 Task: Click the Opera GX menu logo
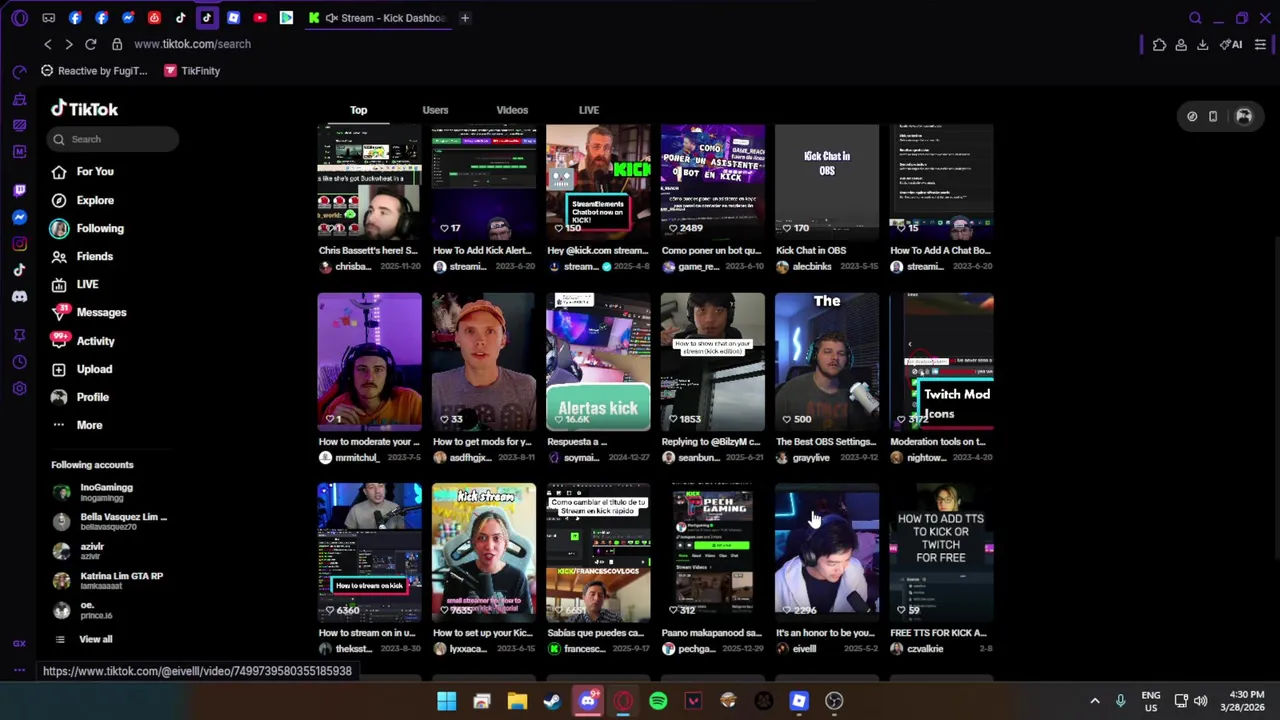click(19, 18)
